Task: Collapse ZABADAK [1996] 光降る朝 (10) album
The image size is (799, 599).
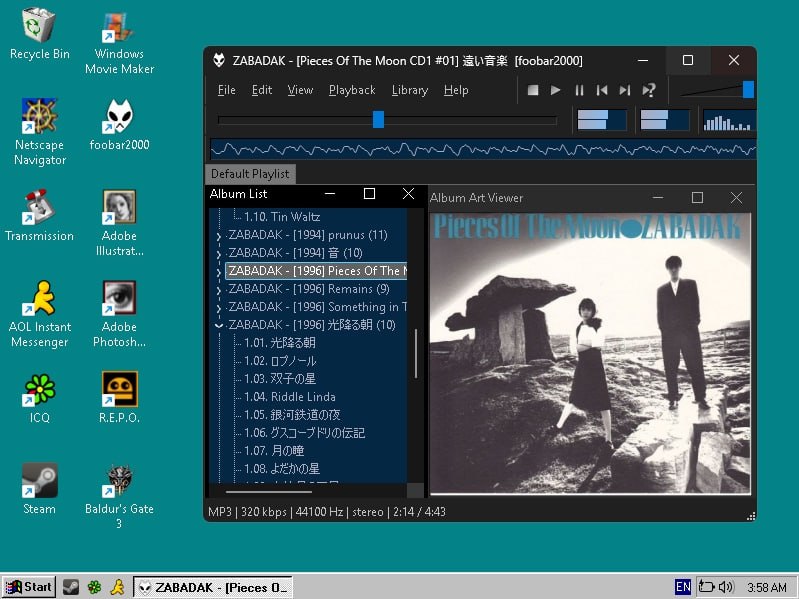Action: [x=219, y=325]
